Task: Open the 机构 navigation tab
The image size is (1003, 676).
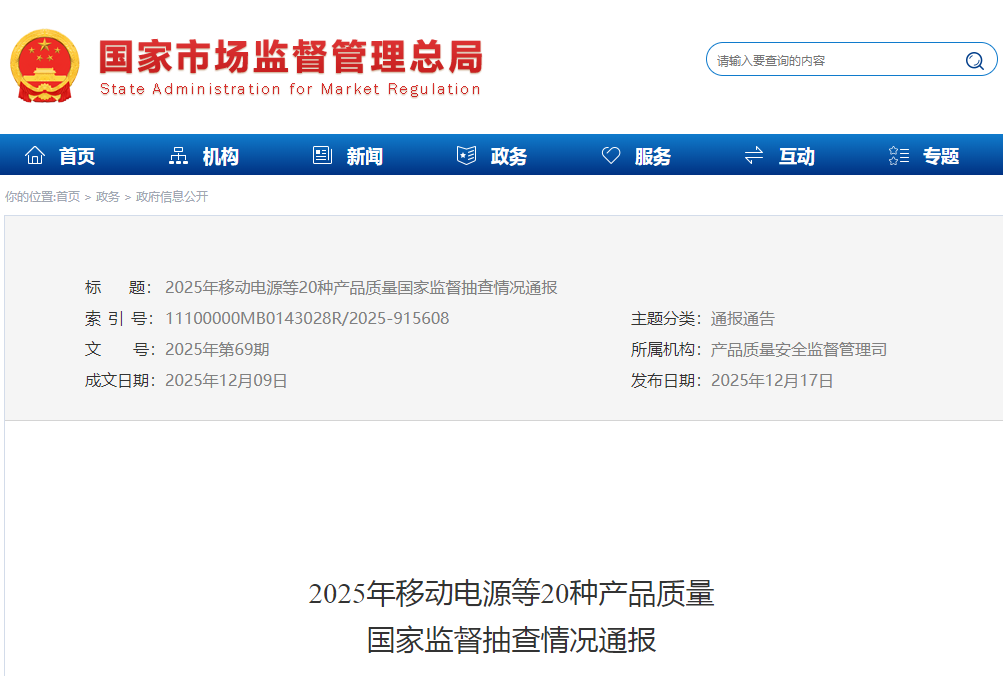Action: pyautogui.click(x=221, y=156)
